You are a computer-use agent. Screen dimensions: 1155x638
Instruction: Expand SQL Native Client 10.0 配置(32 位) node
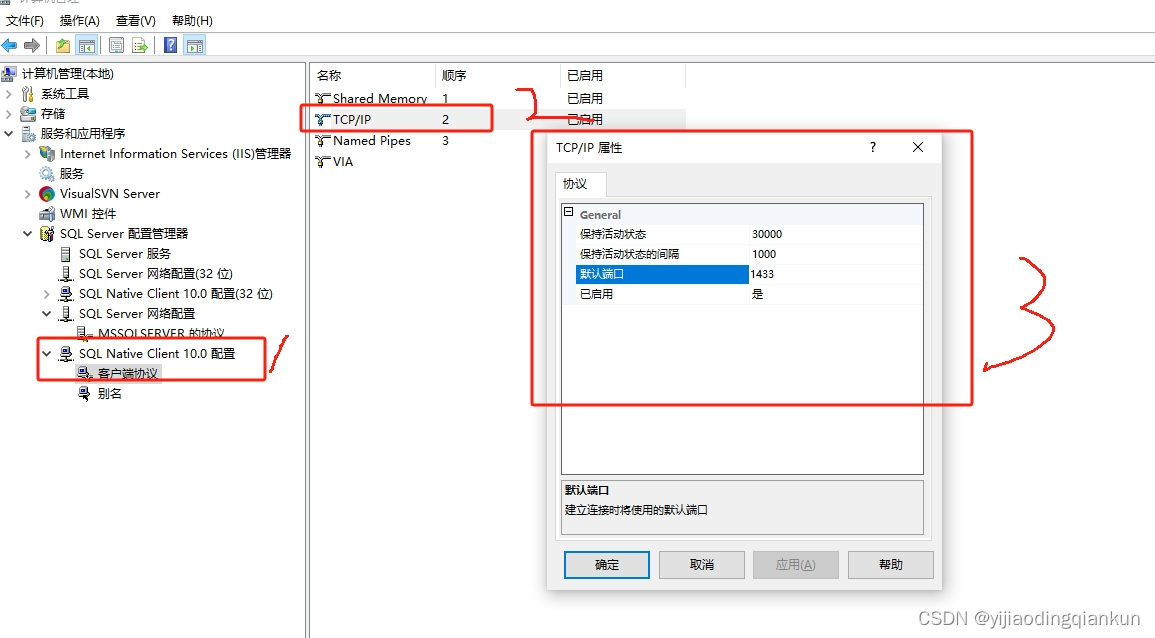(47, 293)
